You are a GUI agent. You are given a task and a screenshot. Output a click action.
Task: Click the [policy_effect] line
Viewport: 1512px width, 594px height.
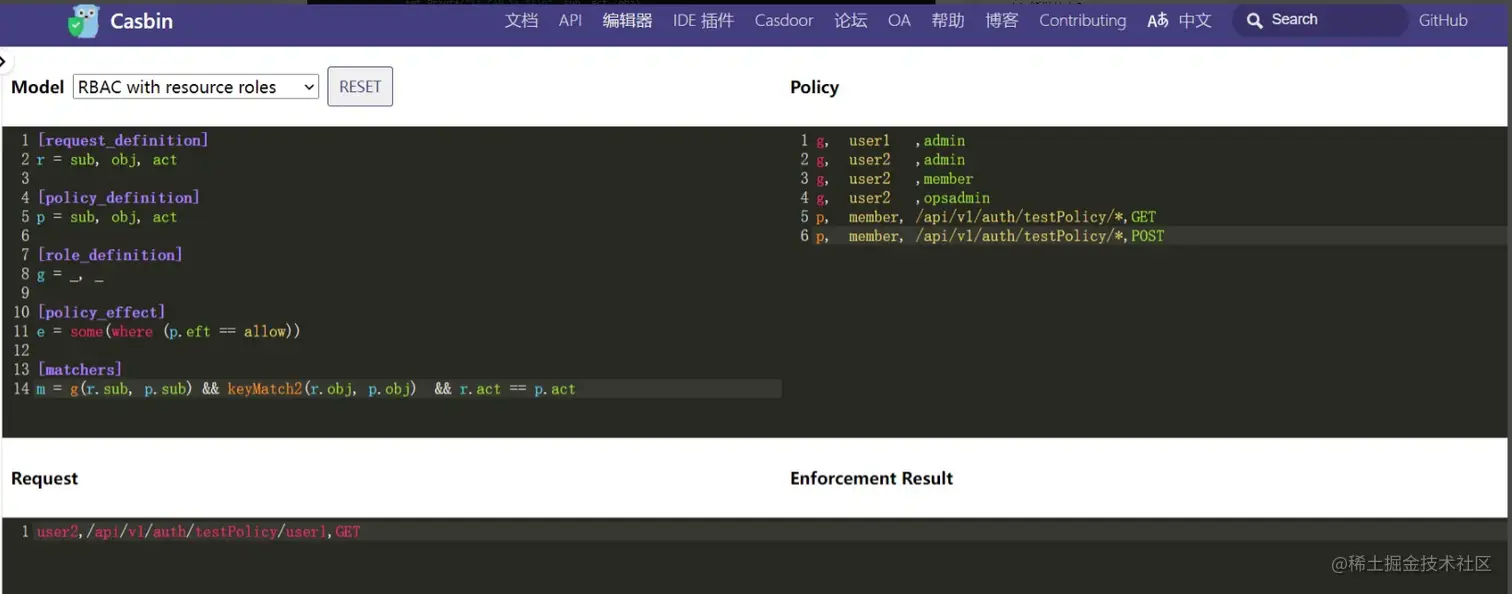click(101, 312)
